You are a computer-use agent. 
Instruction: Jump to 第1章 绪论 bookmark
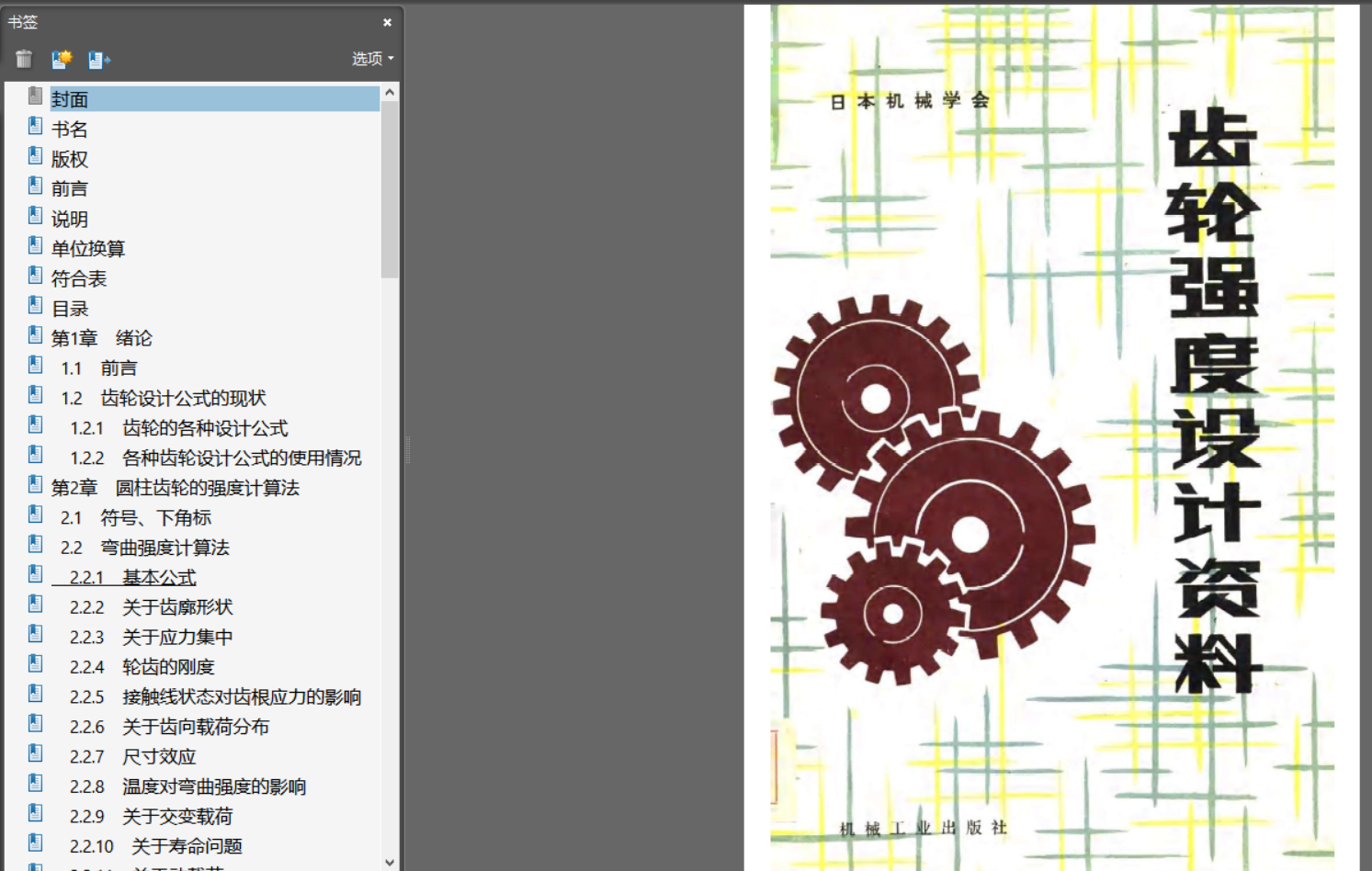point(101,338)
